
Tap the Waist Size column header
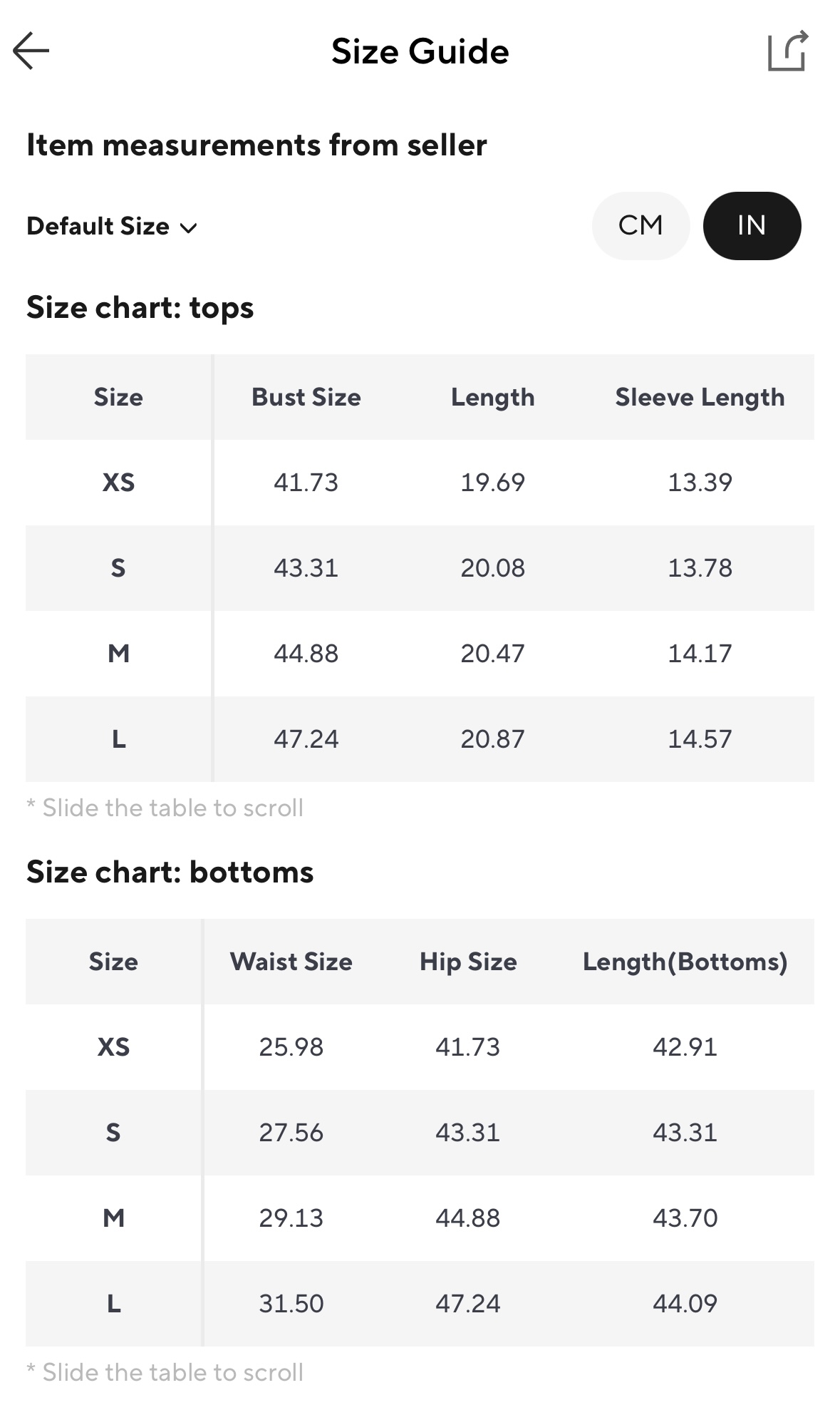(x=291, y=962)
